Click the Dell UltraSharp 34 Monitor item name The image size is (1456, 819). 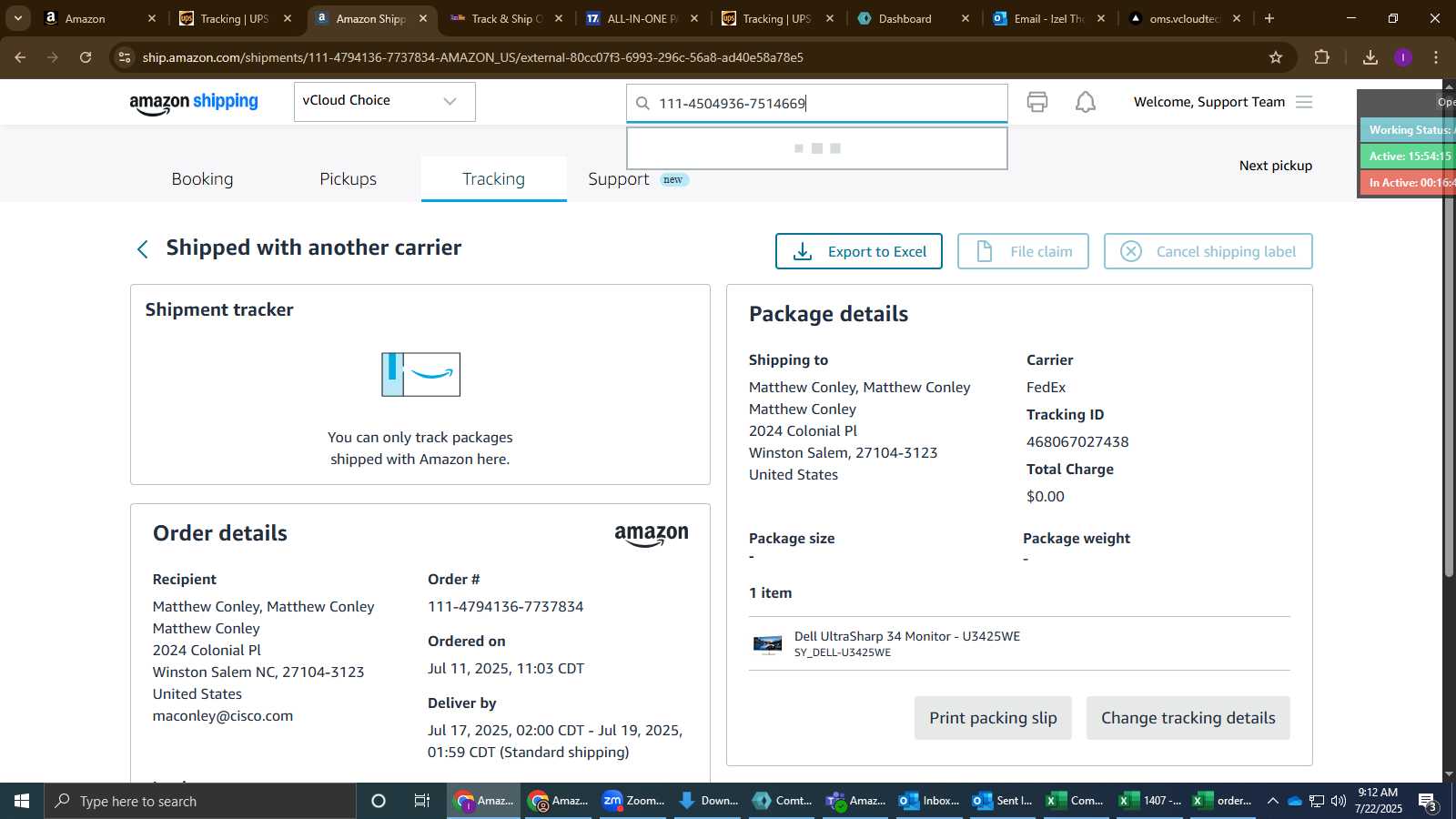(906, 636)
